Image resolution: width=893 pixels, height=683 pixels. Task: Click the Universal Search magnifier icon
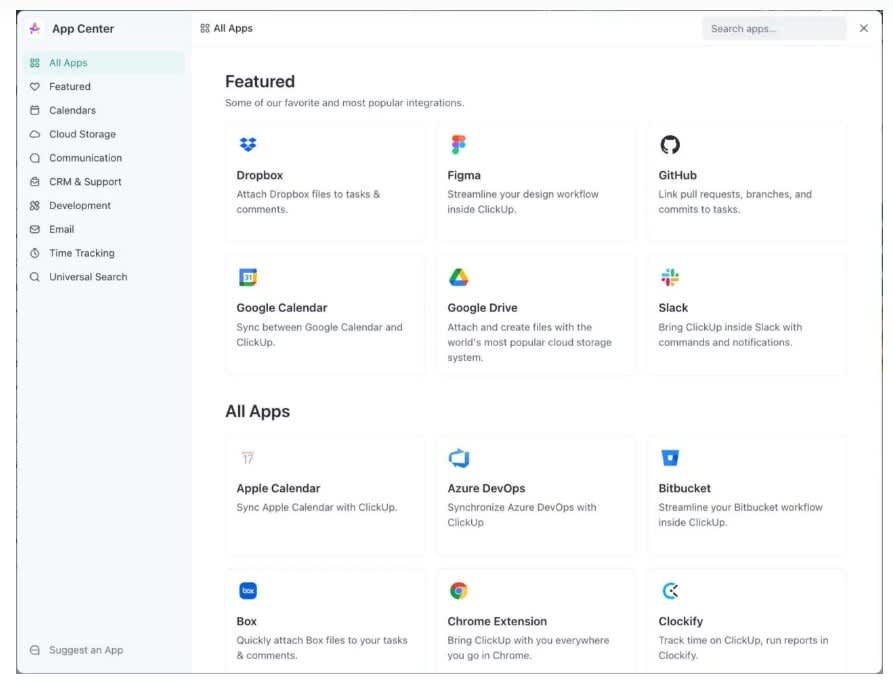[35, 277]
